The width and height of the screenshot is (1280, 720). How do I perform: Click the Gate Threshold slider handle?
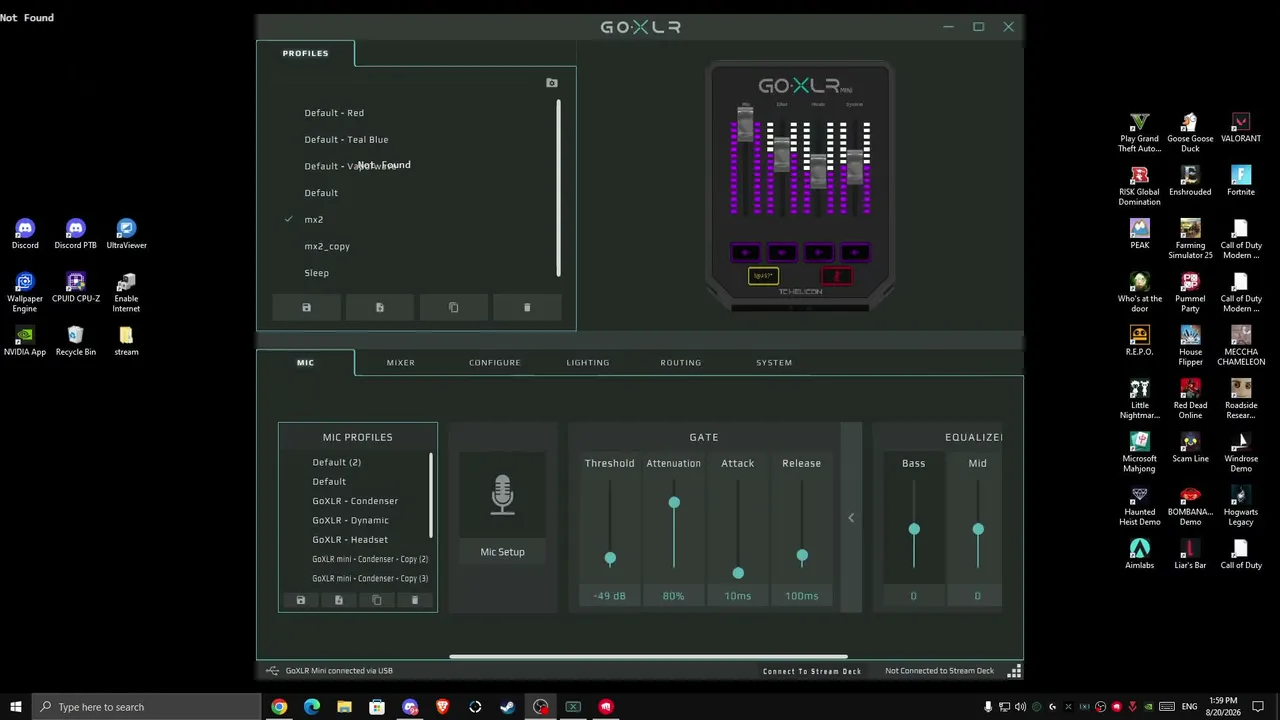(x=610, y=559)
